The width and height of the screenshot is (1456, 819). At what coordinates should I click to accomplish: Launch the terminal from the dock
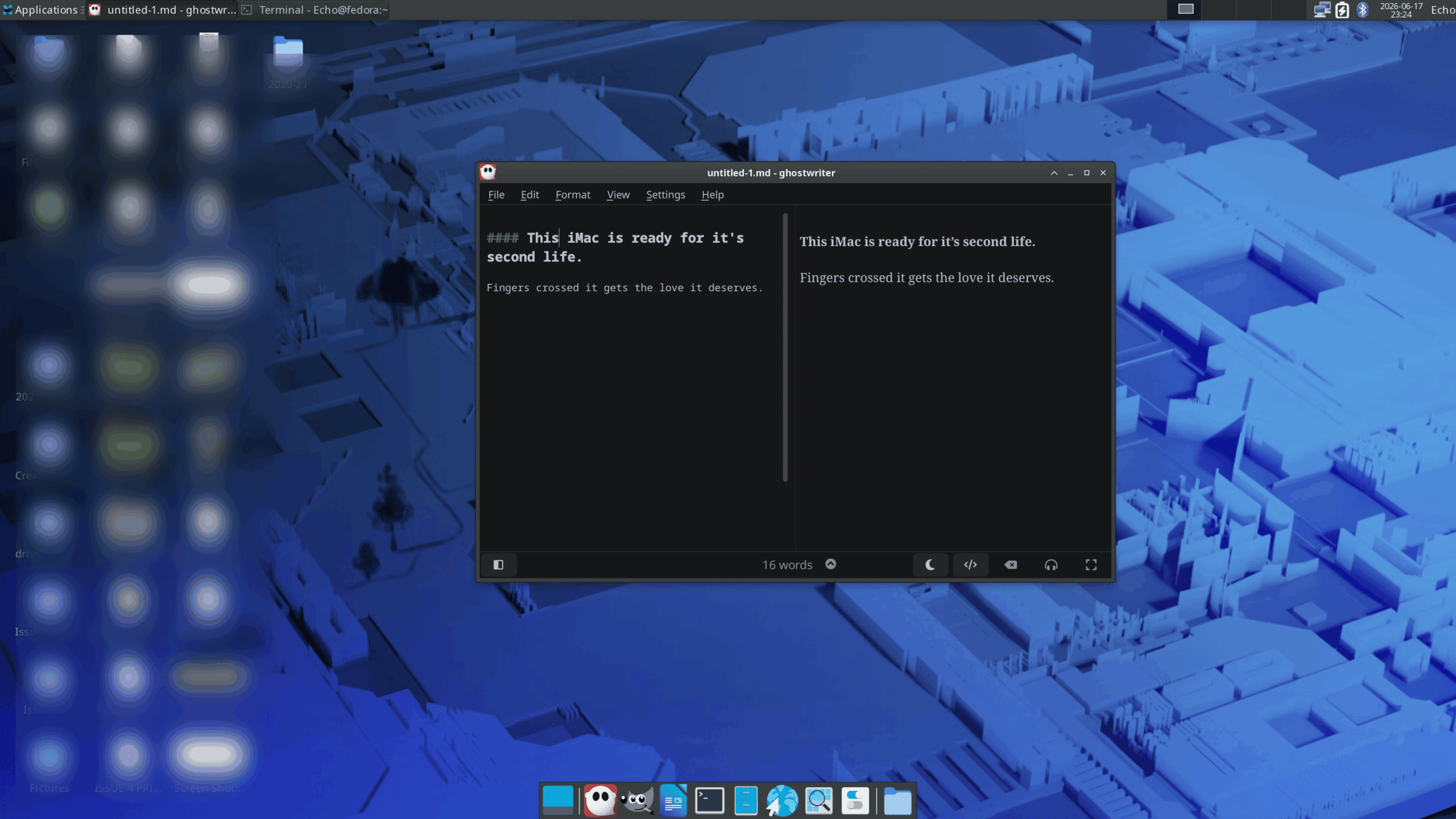click(710, 800)
